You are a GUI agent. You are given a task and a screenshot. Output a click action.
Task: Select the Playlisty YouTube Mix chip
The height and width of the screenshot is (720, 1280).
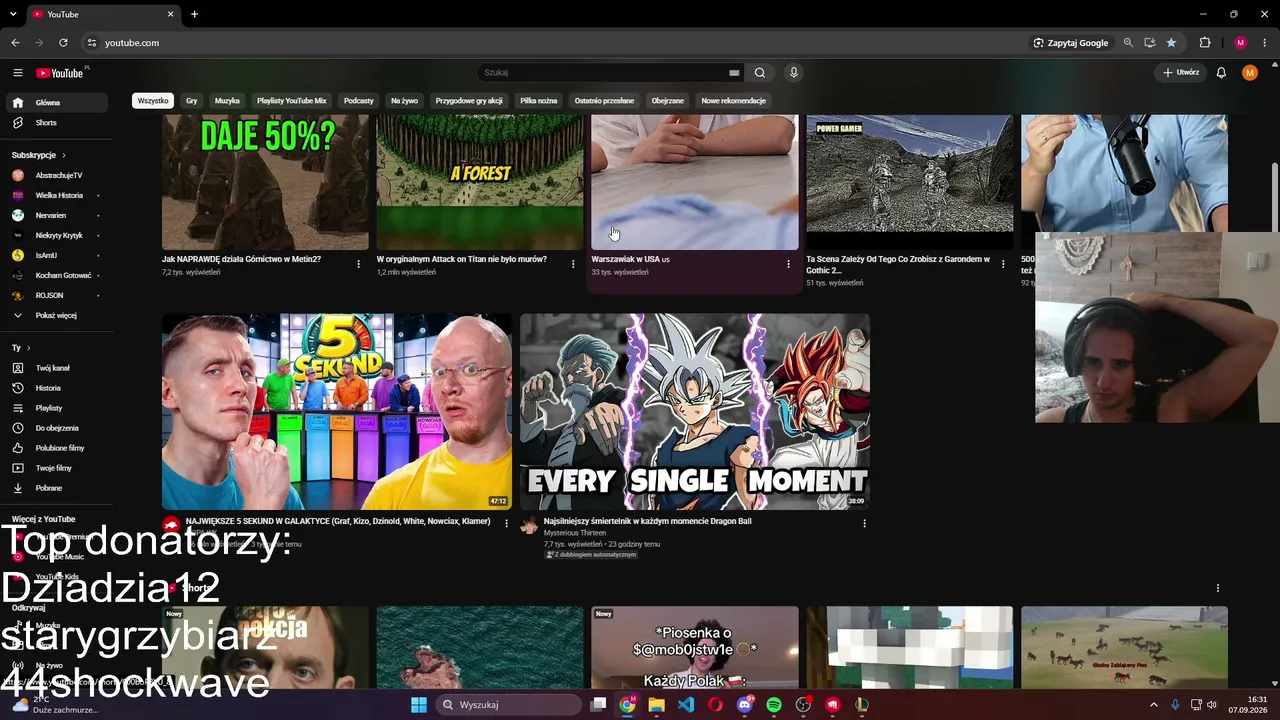click(x=291, y=101)
